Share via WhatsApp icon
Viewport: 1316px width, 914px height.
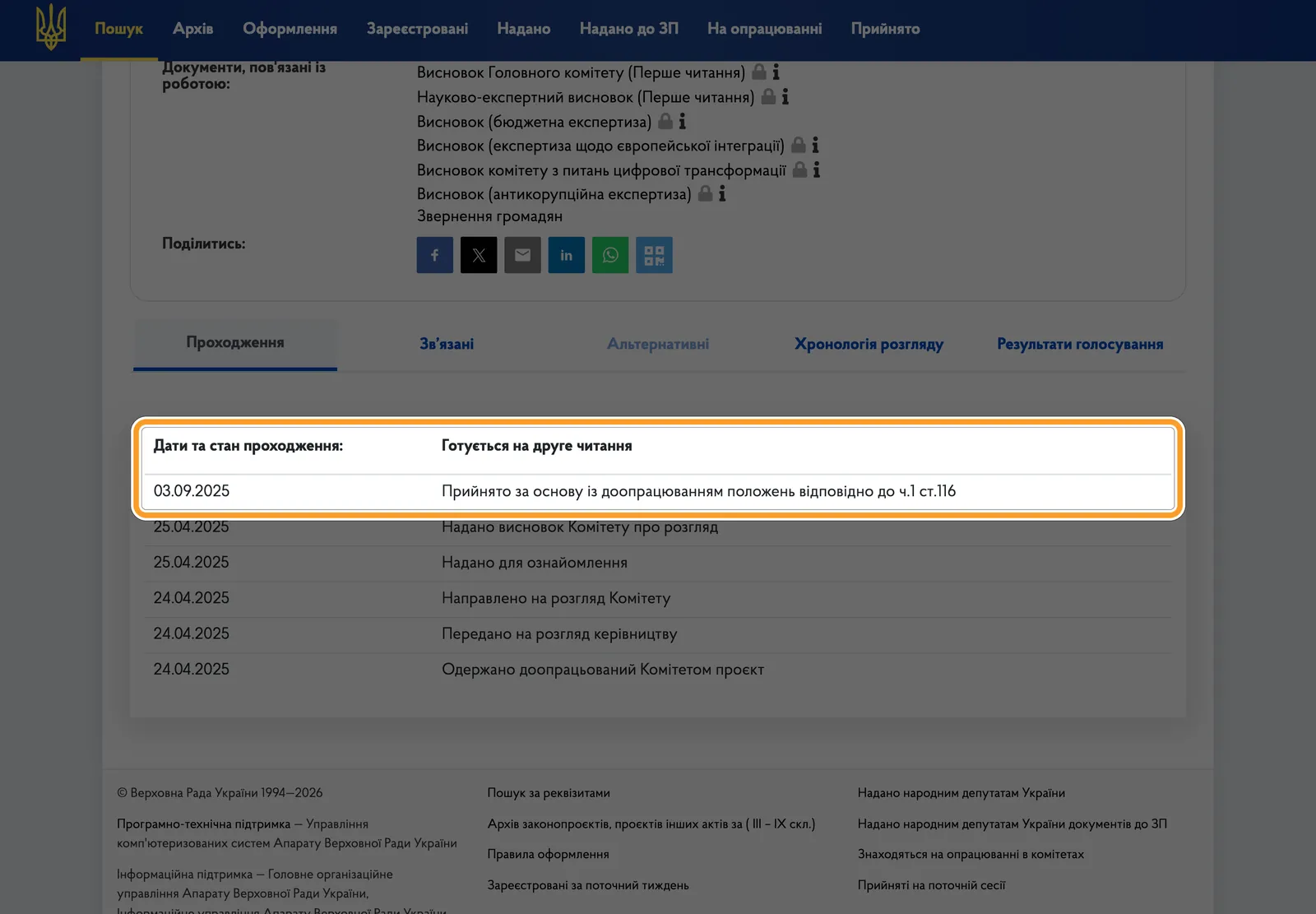click(610, 255)
